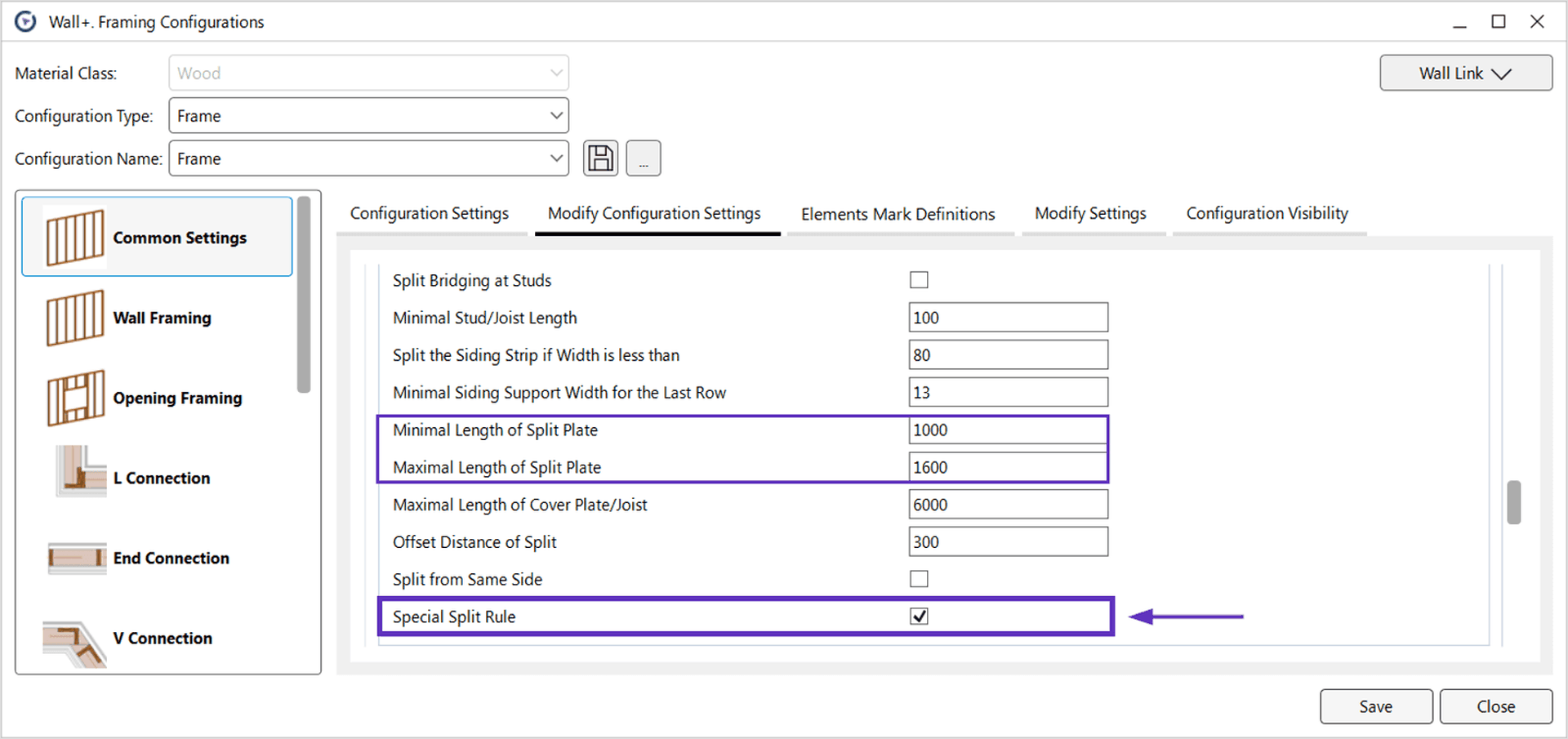Click the Wall+ application logo icon
The image size is (1568, 739).
[x=26, y=21]
